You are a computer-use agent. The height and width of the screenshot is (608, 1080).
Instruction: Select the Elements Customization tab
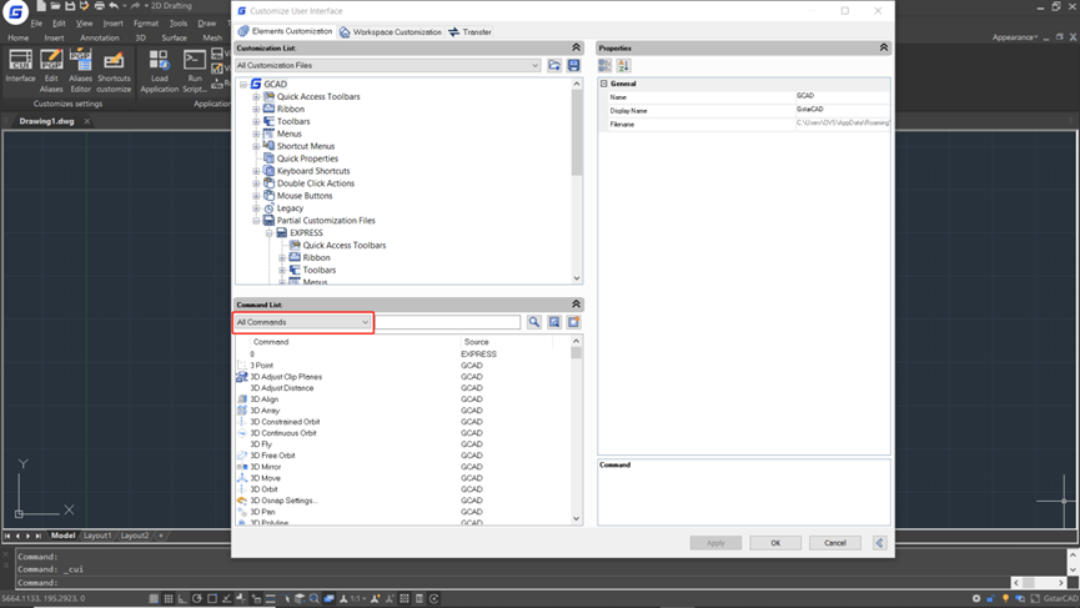285,32
